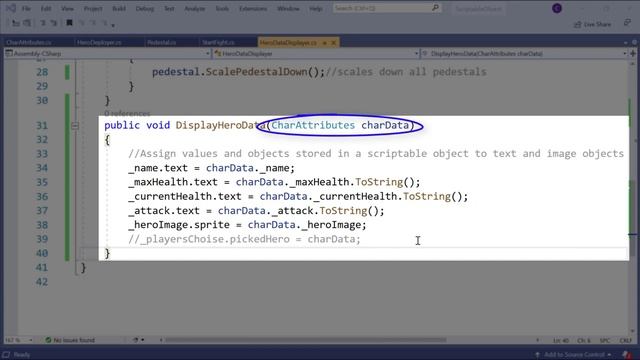Image resolution: width=640 pixels, height=360 pixels.
Task: Click the bookmark toolbar icon
Action: [x=69, y=23]
